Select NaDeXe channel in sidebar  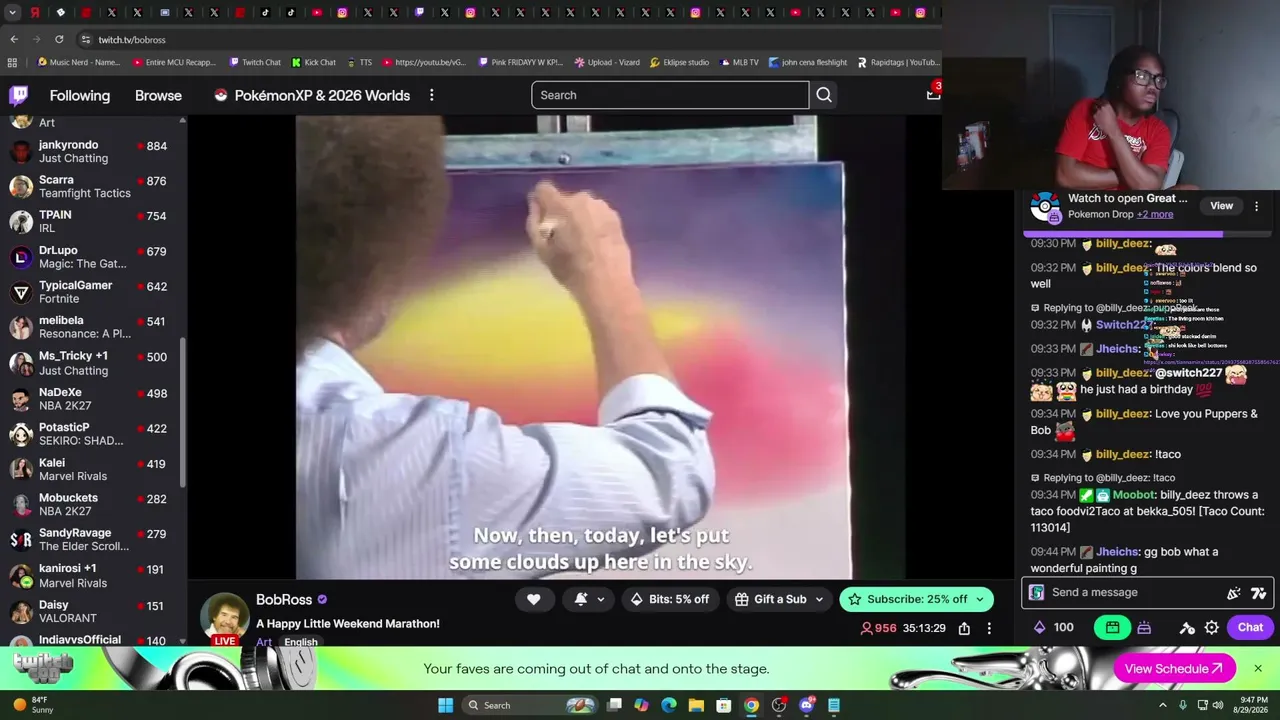pos(93,399)
